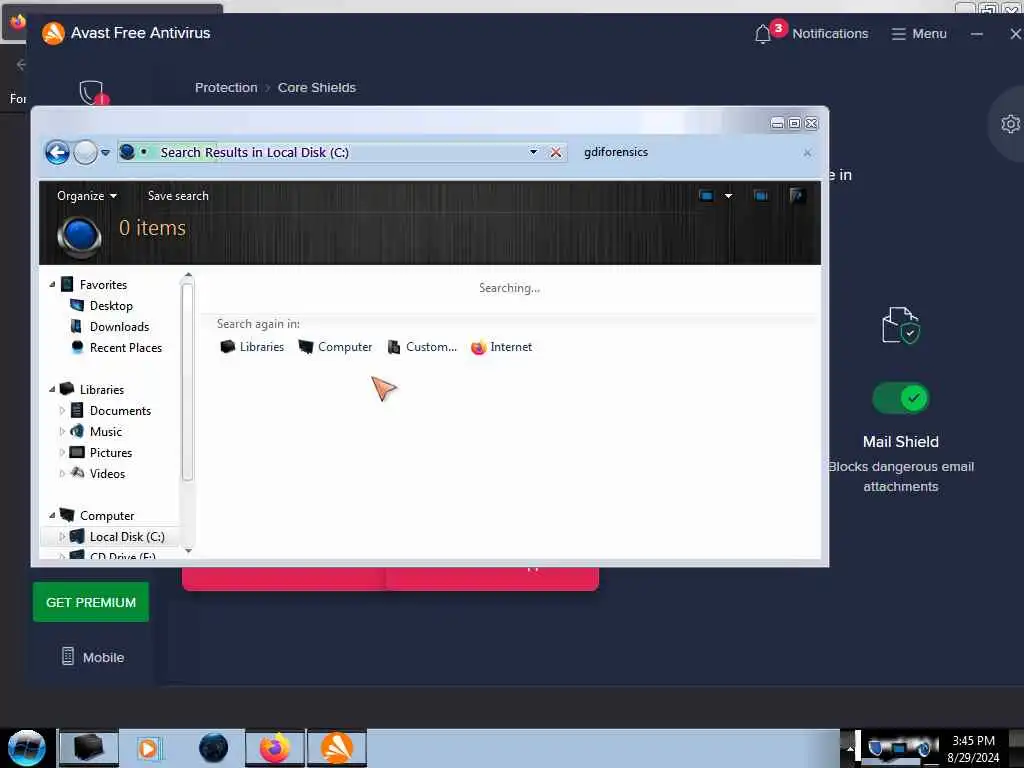Open Downloads under Favorites
Image resolution: width=1024 pixels, height=768 pixels.
point(120,327)
